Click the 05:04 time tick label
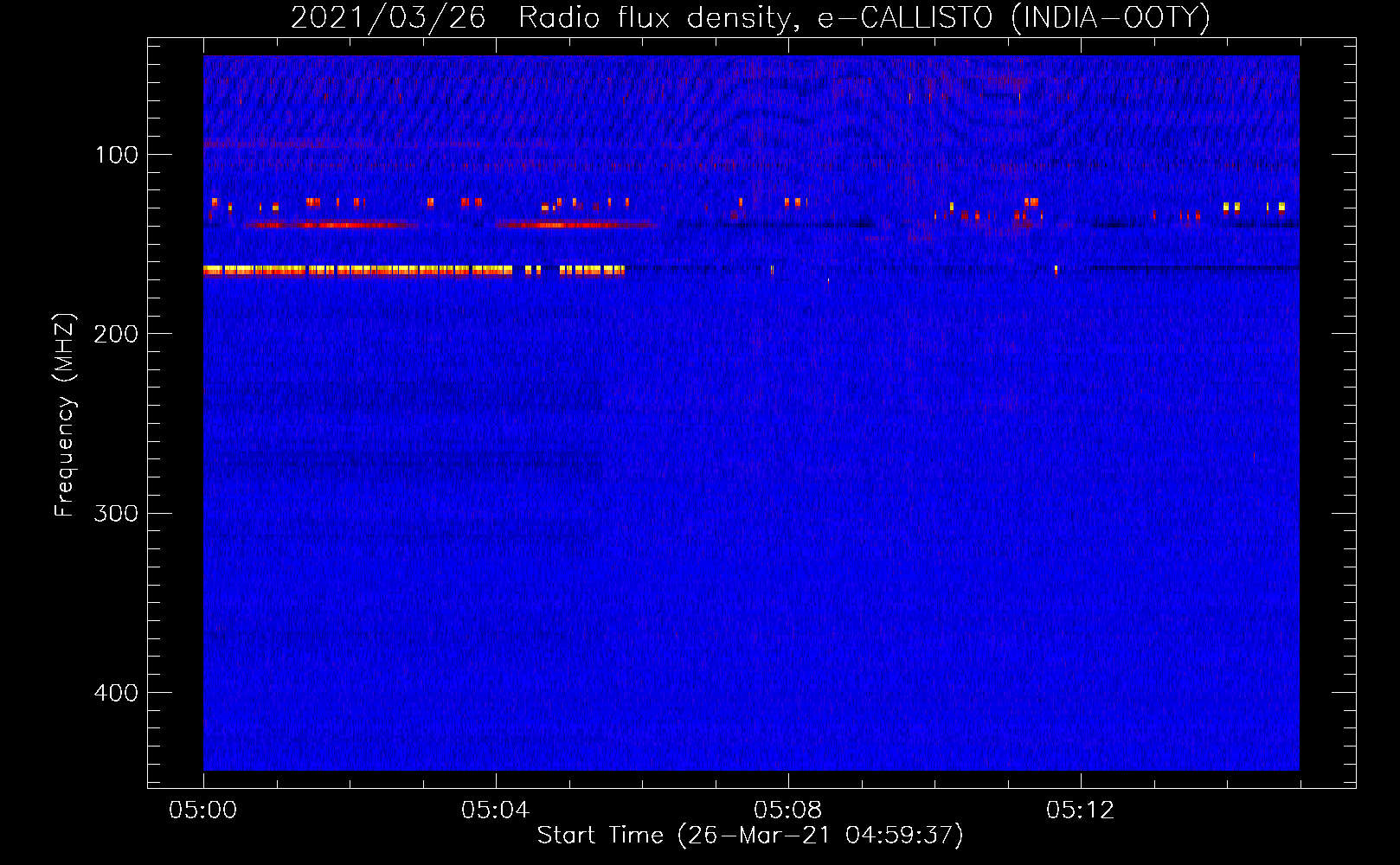This screenshot has width=1400, height=865. point(495,811)
